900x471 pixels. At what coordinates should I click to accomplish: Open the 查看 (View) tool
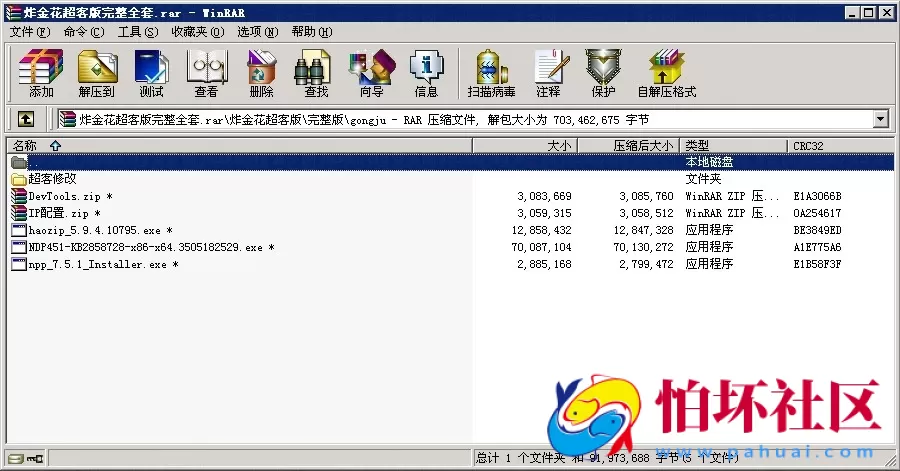pyautogui.click(x=206, y=73)
